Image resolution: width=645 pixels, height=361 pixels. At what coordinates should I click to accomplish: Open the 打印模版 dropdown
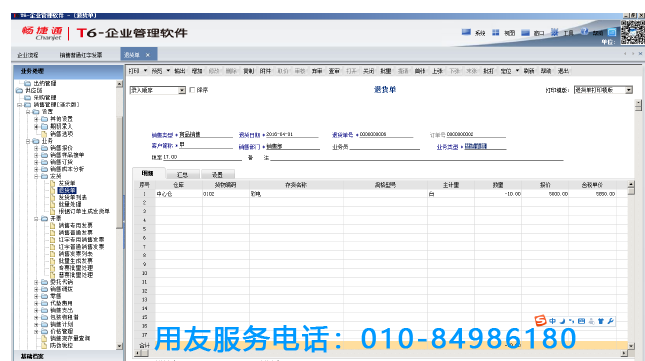pos(629,90)
